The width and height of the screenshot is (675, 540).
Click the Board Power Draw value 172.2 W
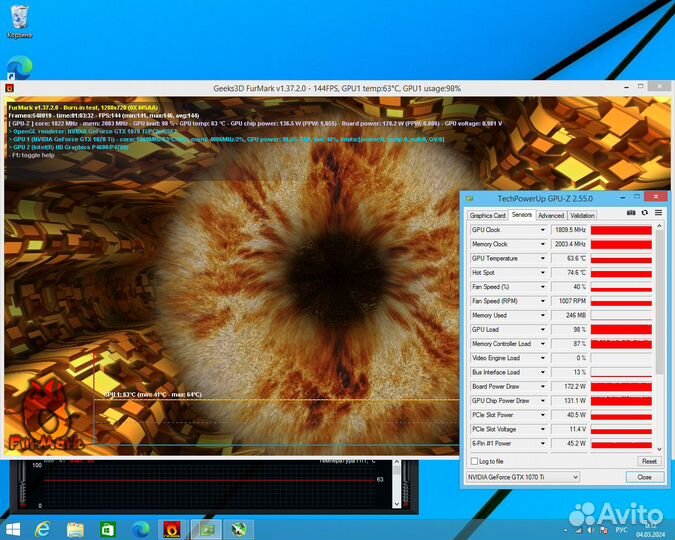click(575, 387)
